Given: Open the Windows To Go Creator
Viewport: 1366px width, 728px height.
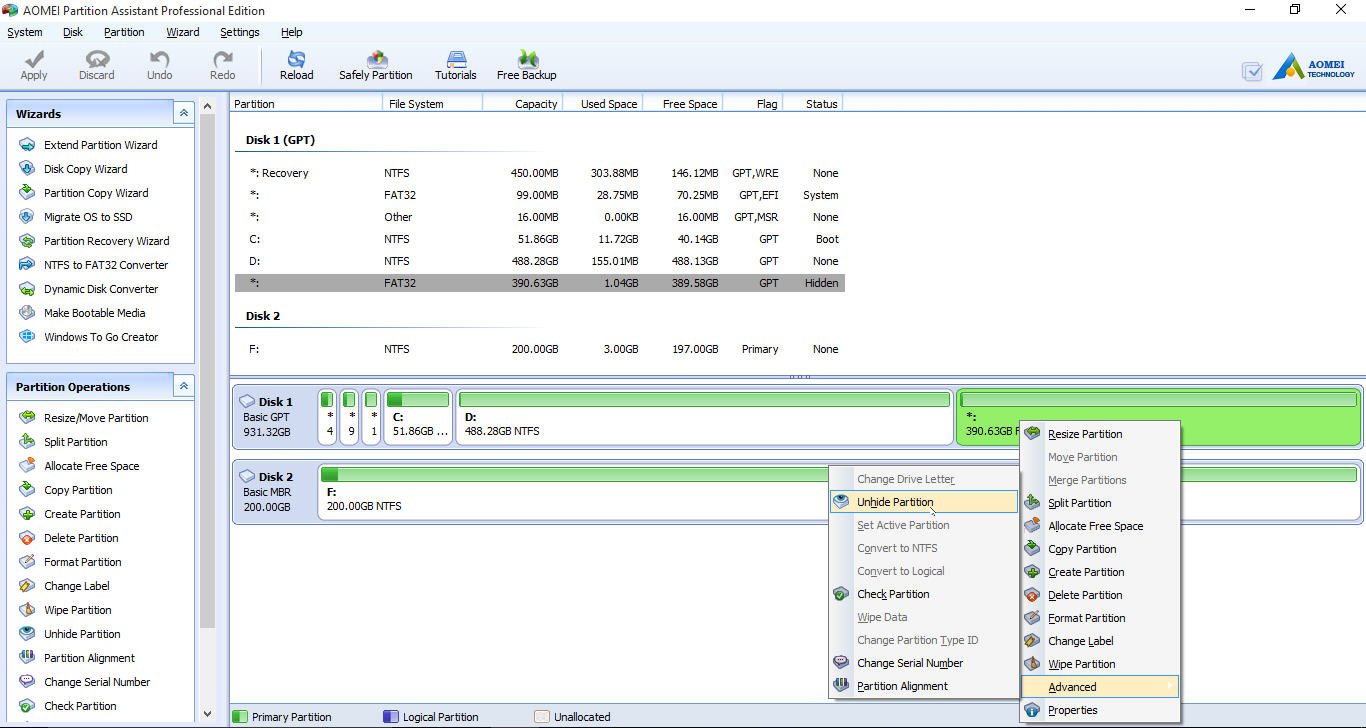Looking at the screenshot, I should tap(100, 337).
